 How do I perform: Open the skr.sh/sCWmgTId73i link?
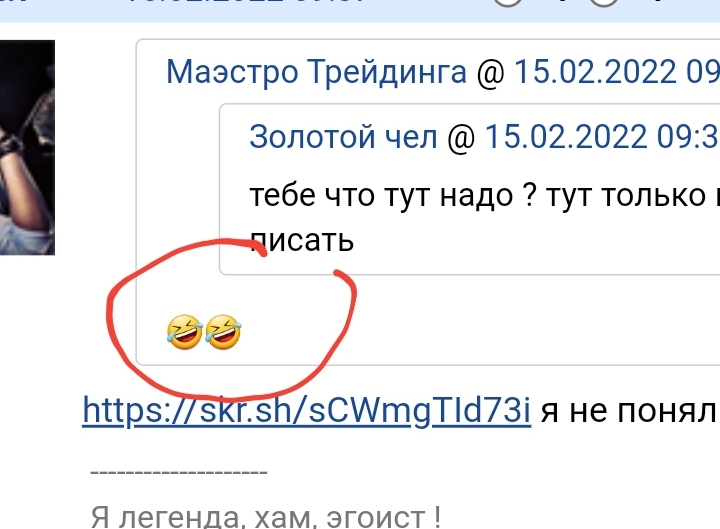point(306,411)
